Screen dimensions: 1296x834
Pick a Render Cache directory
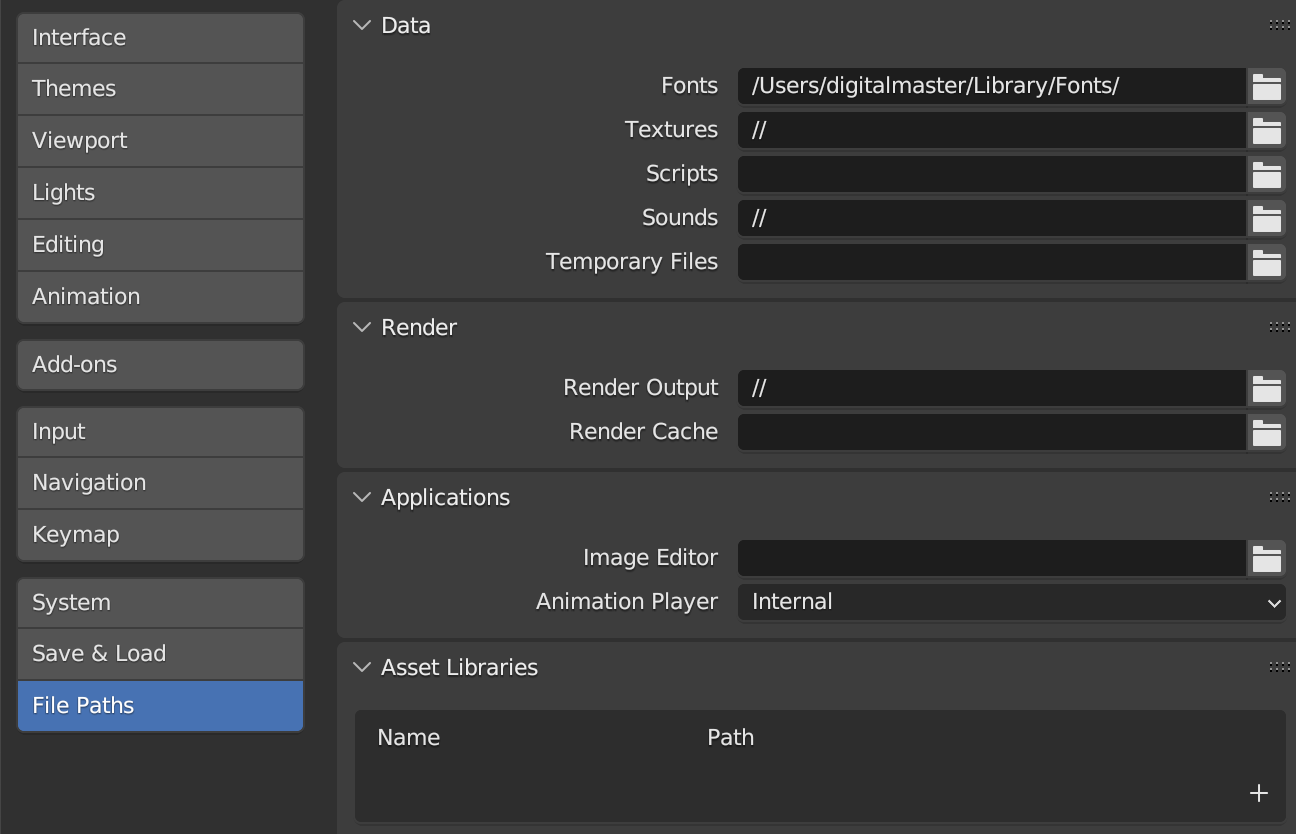(x=1266, y=432)
